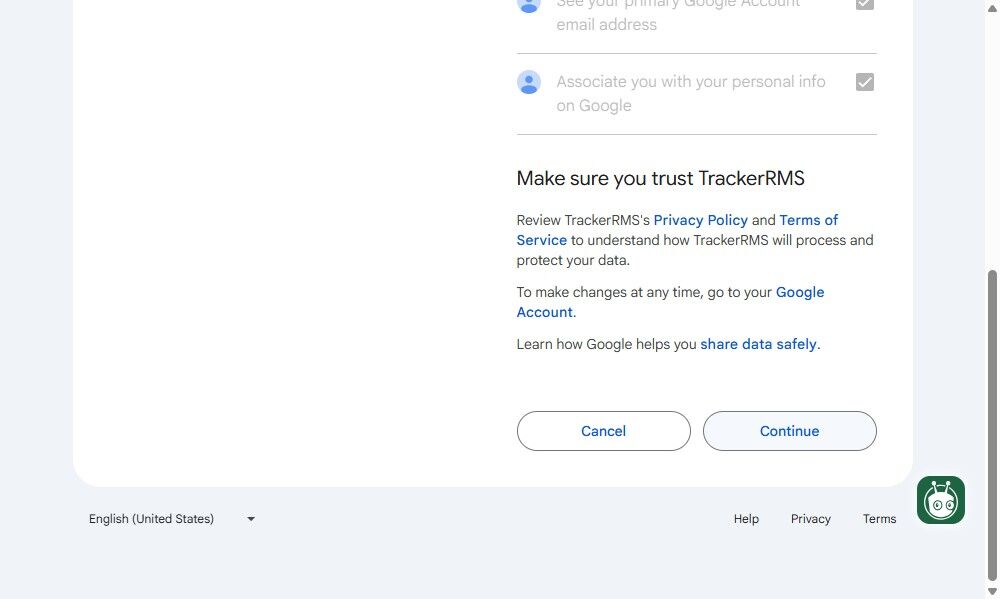The image size is (1000, 599).
Task: Toggle the primary email address permission checkbox
Action: pyautogui.click(x=865, y=4)
